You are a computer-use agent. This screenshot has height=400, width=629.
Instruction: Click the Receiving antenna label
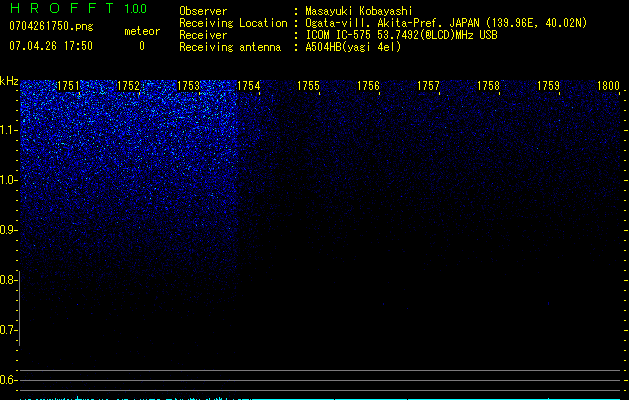230,47
